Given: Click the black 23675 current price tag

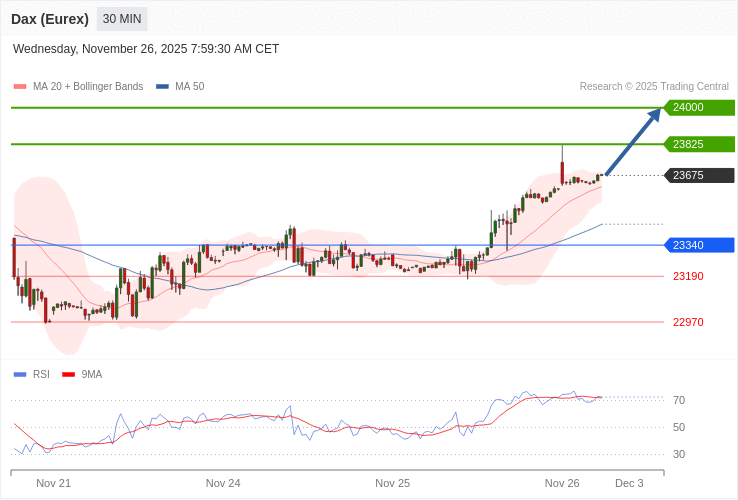Looking at the screenshot, I should pos(699,175).
